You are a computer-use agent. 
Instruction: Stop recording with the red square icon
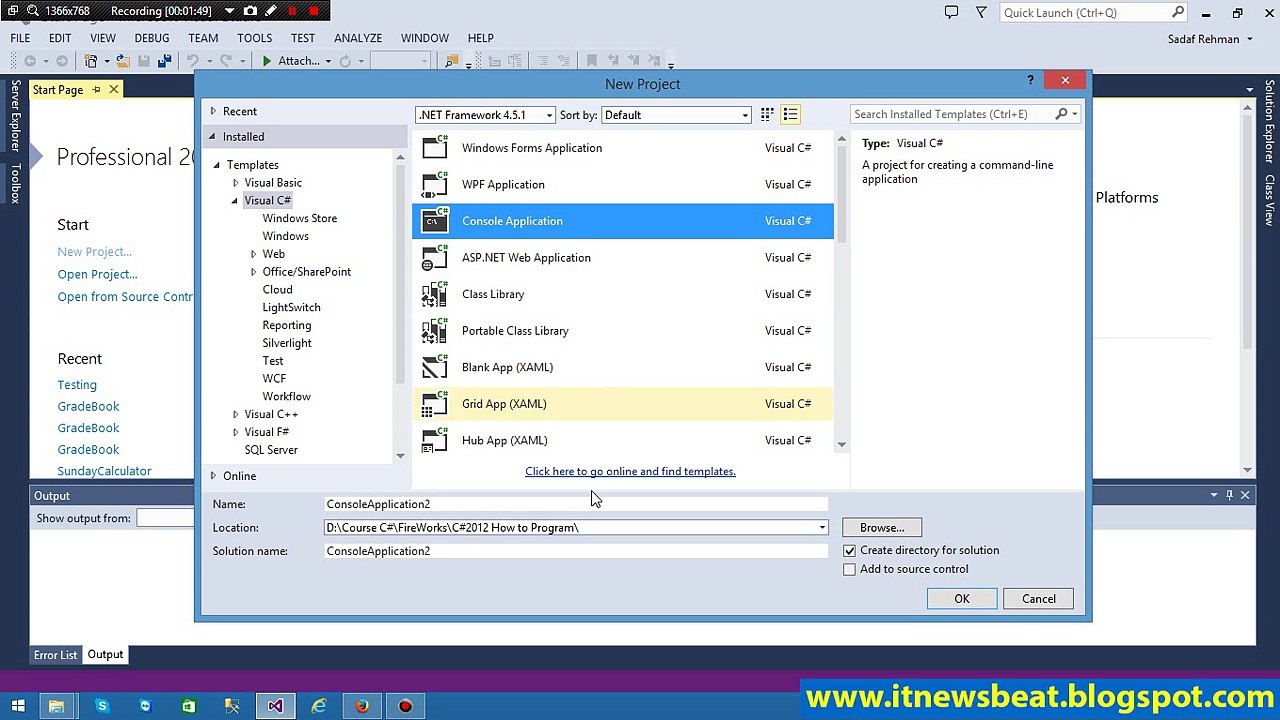tap(314, 11)
